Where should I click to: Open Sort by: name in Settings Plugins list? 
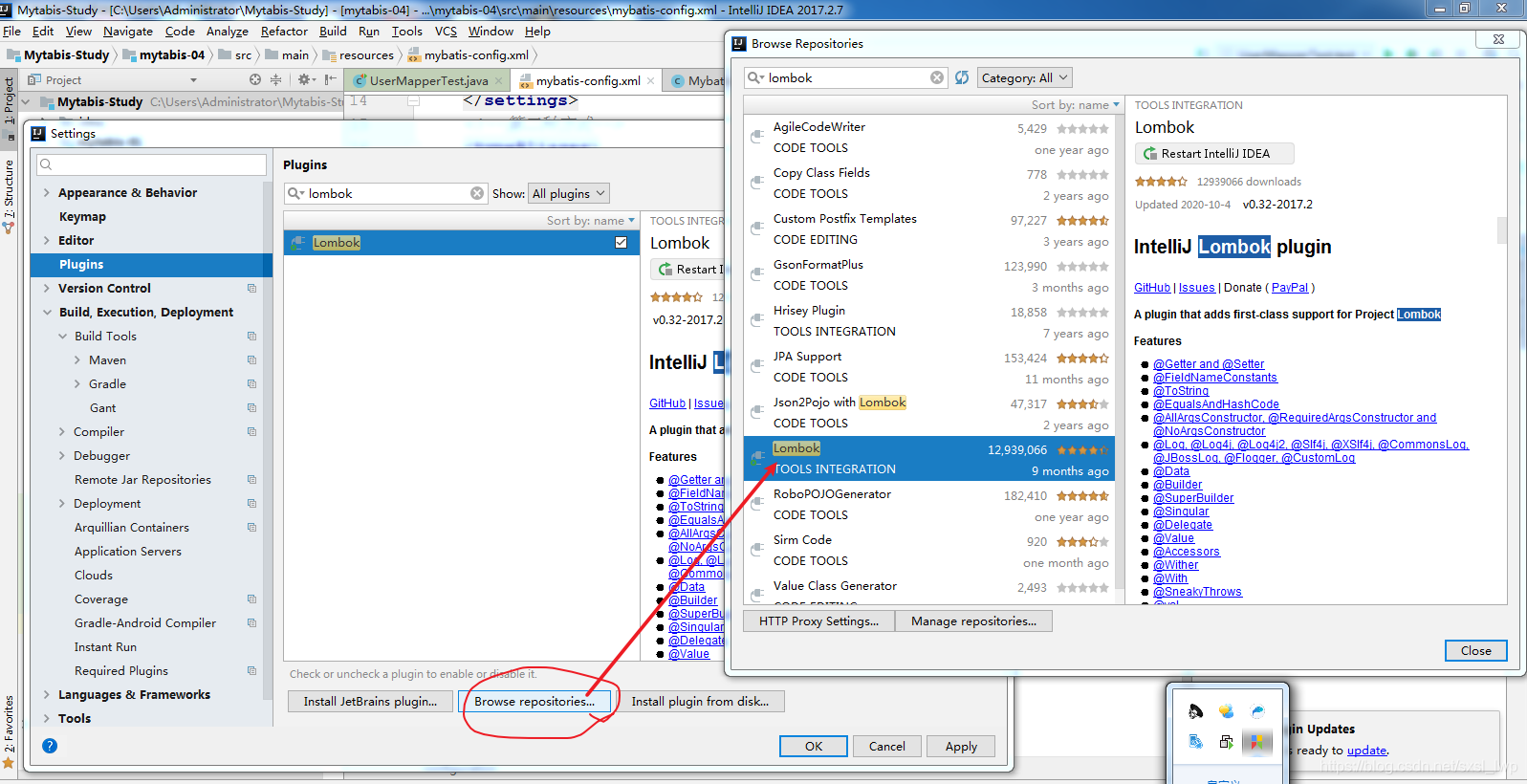coord(590,221)
